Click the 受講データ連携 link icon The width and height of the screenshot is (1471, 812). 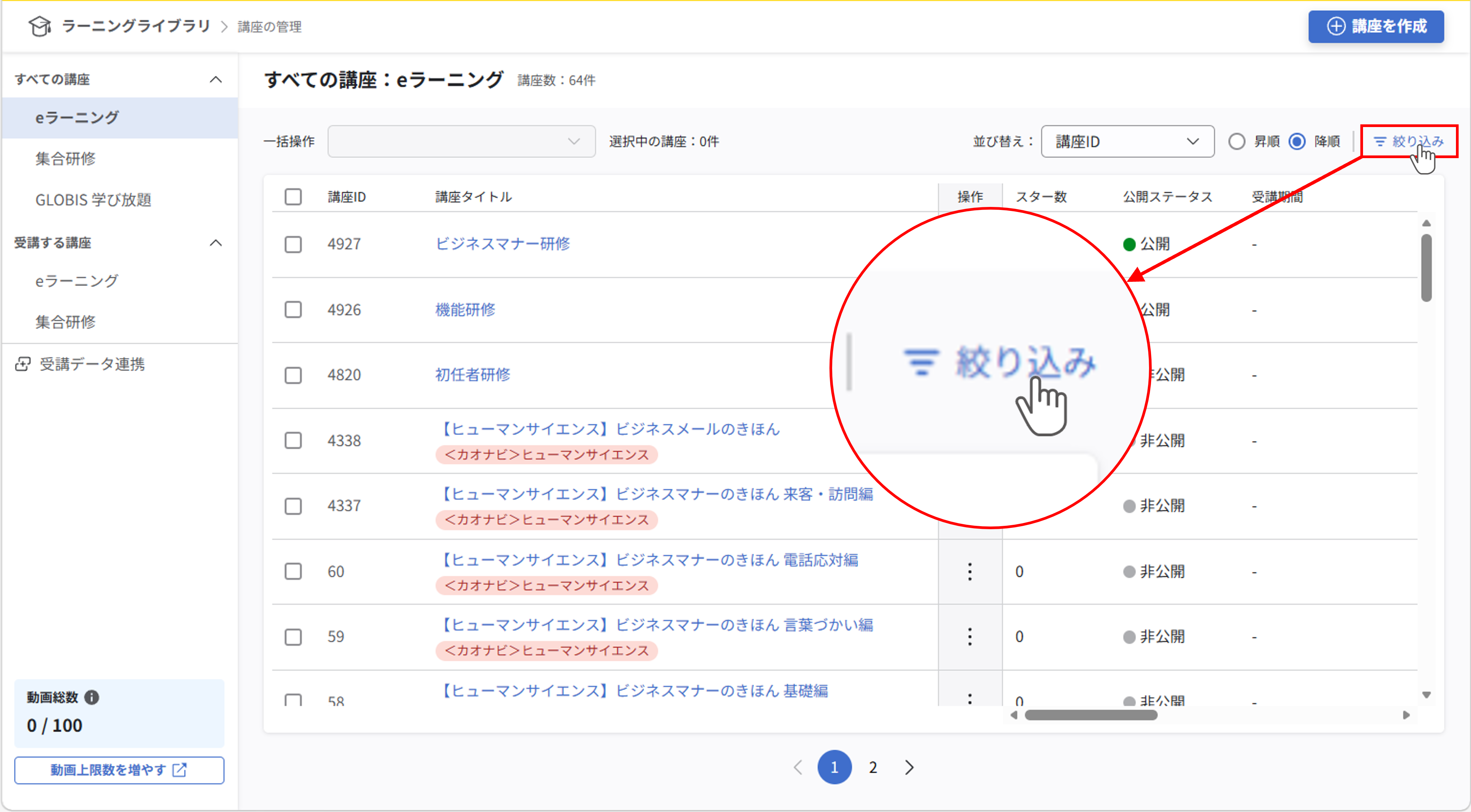(x=23, y=364)
